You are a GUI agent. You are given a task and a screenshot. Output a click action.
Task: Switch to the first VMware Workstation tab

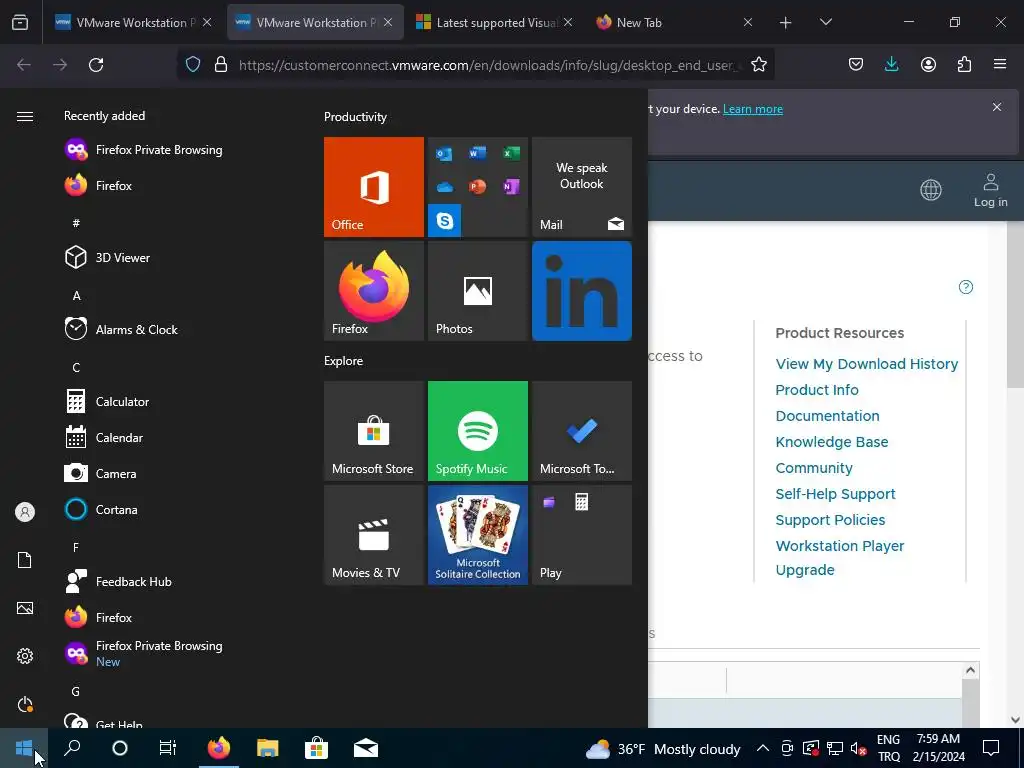(134, 22)
